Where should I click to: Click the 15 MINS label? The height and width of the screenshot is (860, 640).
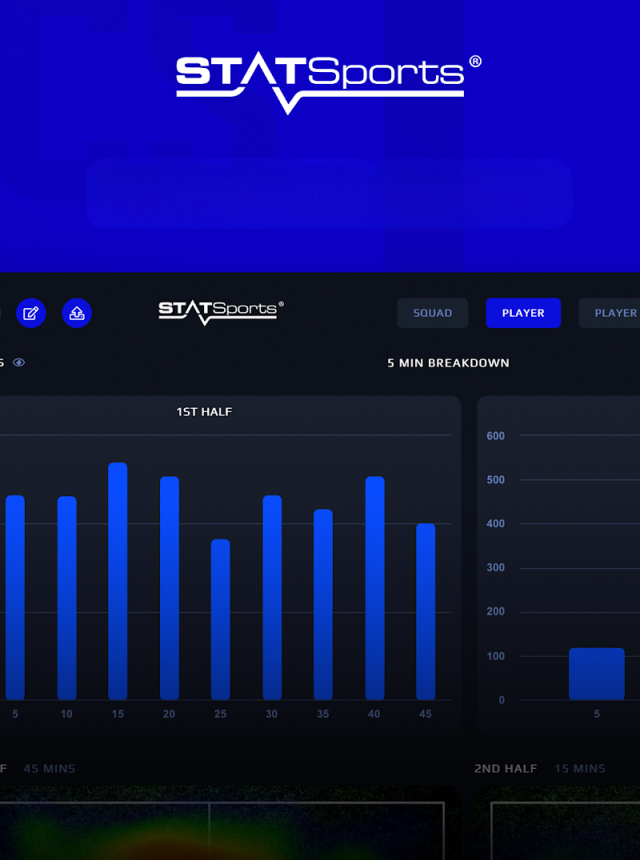point(580,768)
